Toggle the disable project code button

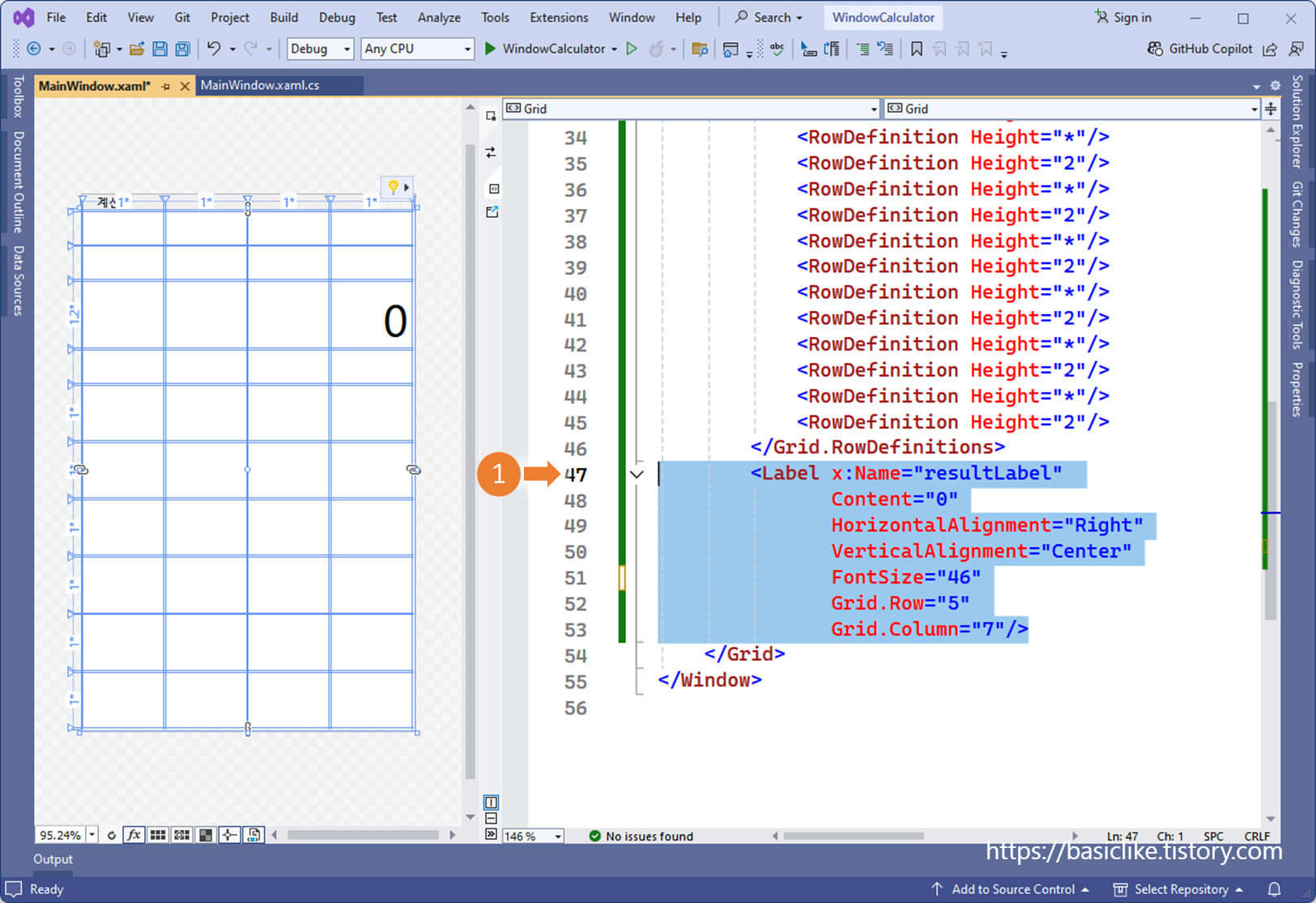253,835
